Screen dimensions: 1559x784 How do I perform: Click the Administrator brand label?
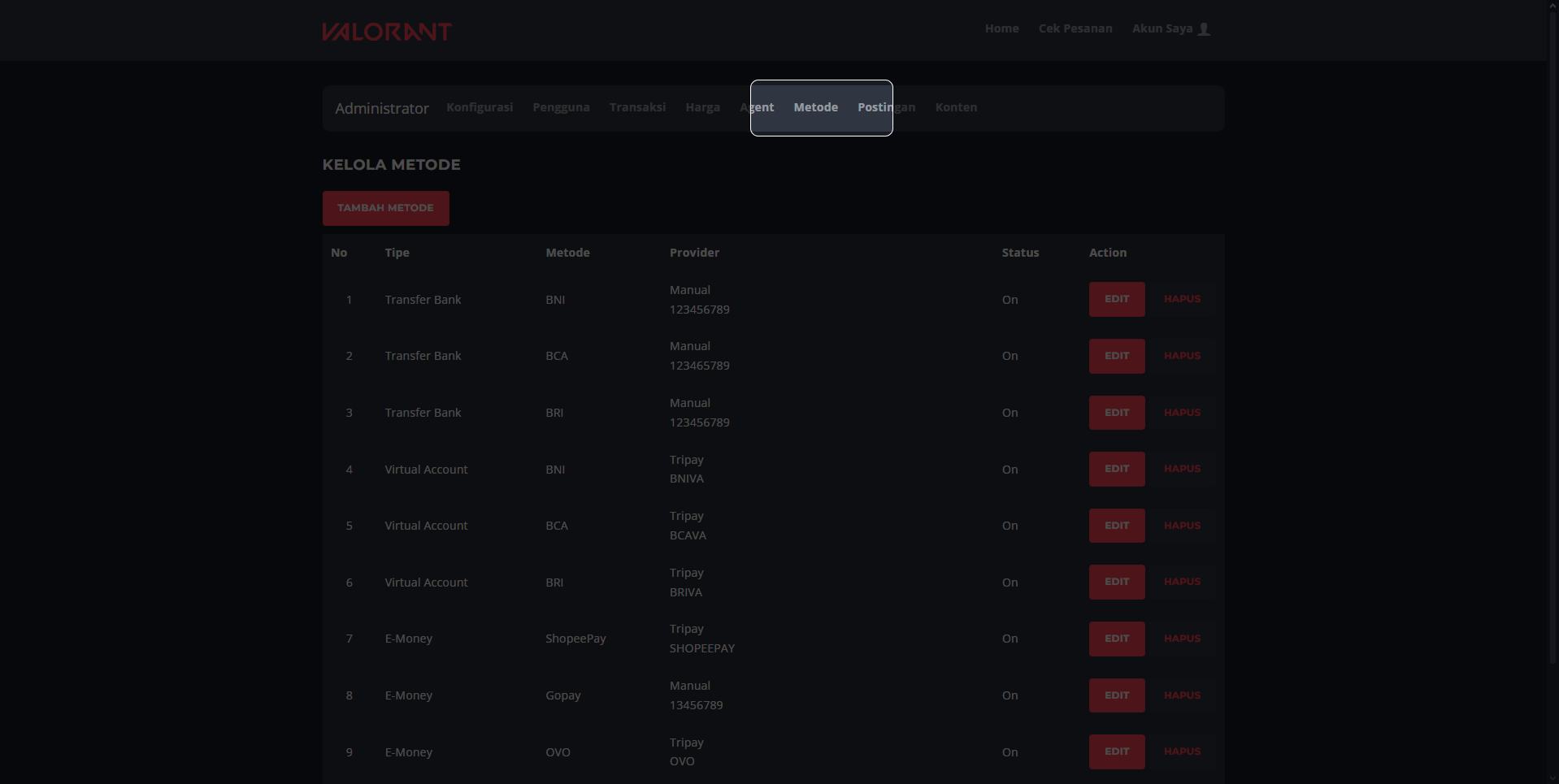coord(382,108)
